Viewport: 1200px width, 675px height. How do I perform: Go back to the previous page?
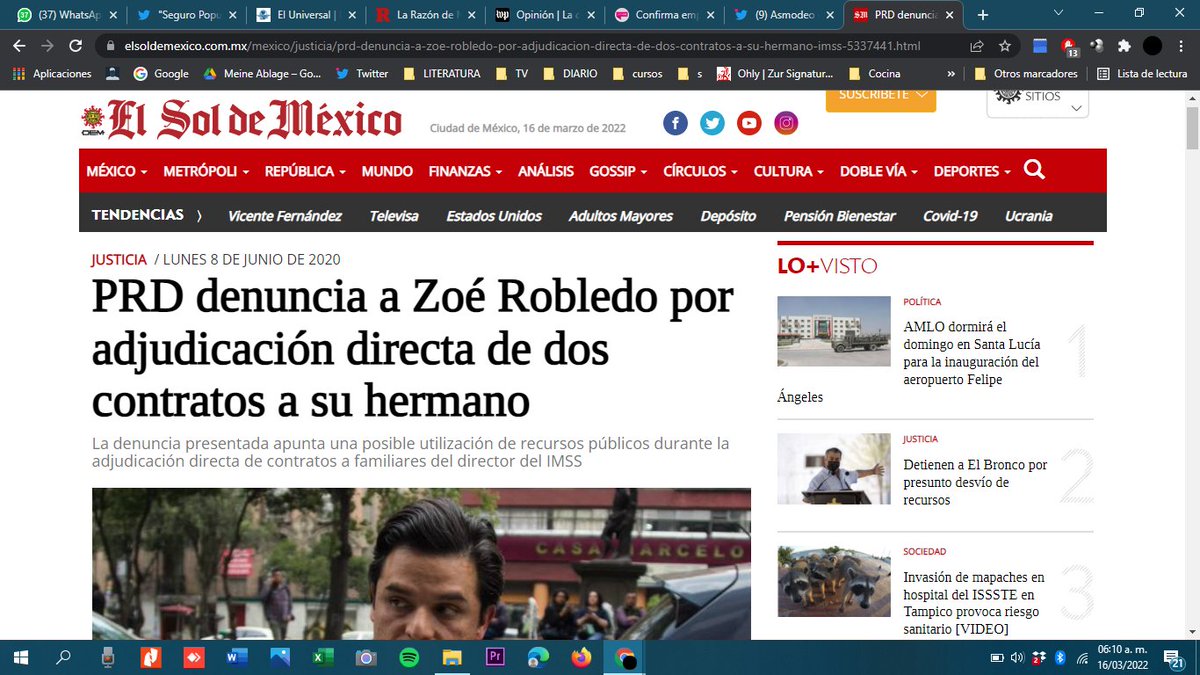(x=19, y=46)
